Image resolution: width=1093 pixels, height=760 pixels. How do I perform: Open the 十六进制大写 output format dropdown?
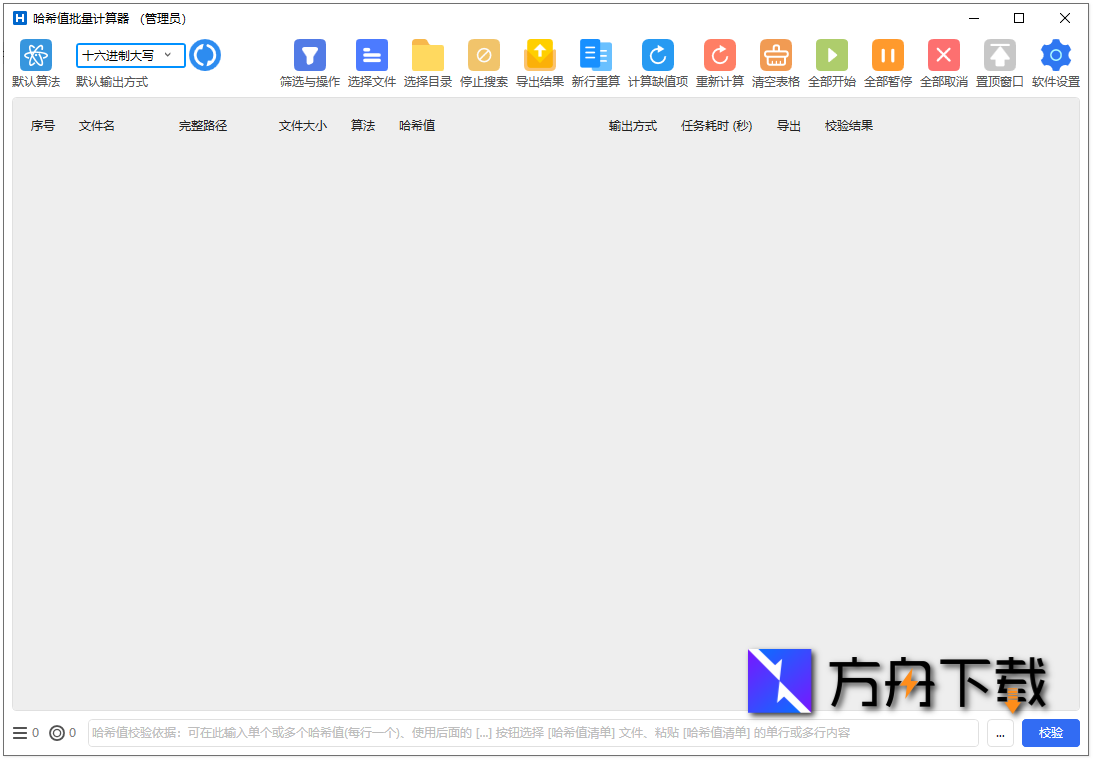[x=130, y=55]
